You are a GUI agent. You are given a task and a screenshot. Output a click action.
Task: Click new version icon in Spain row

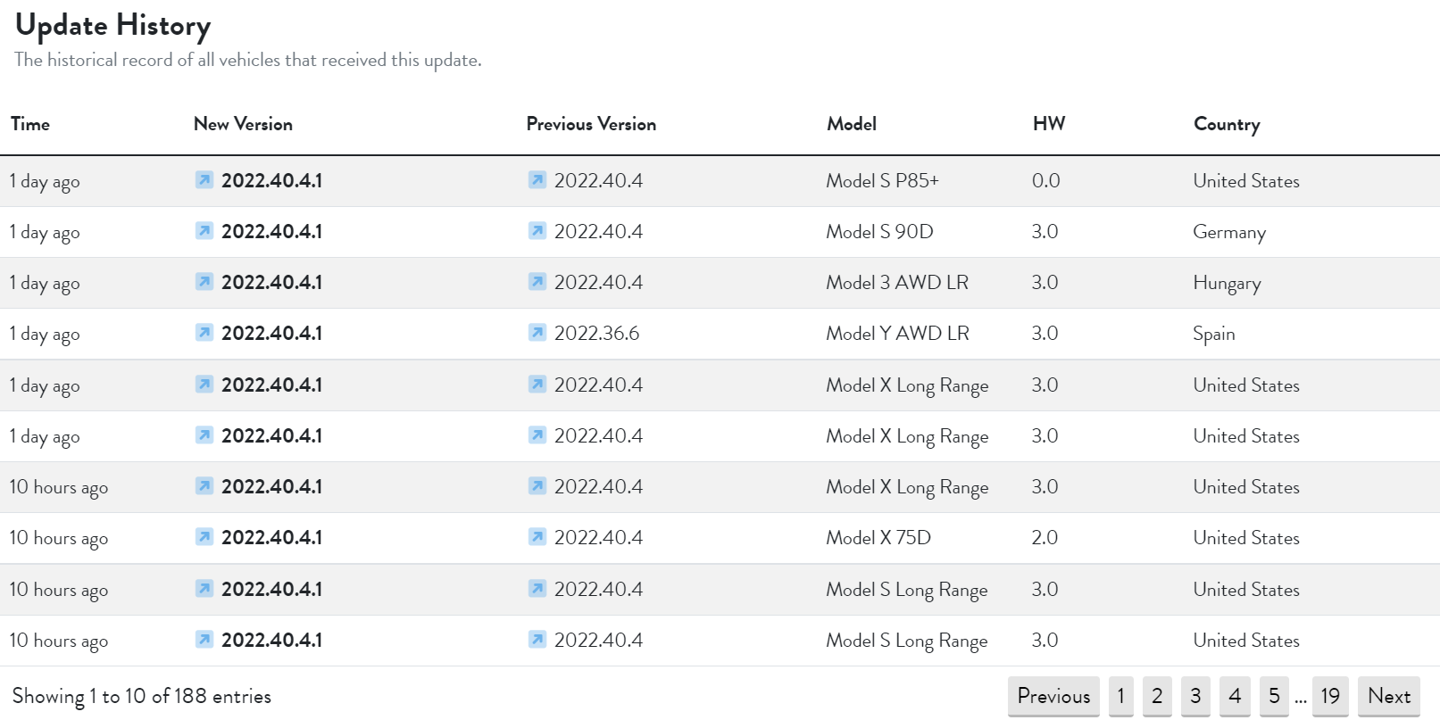204,333
